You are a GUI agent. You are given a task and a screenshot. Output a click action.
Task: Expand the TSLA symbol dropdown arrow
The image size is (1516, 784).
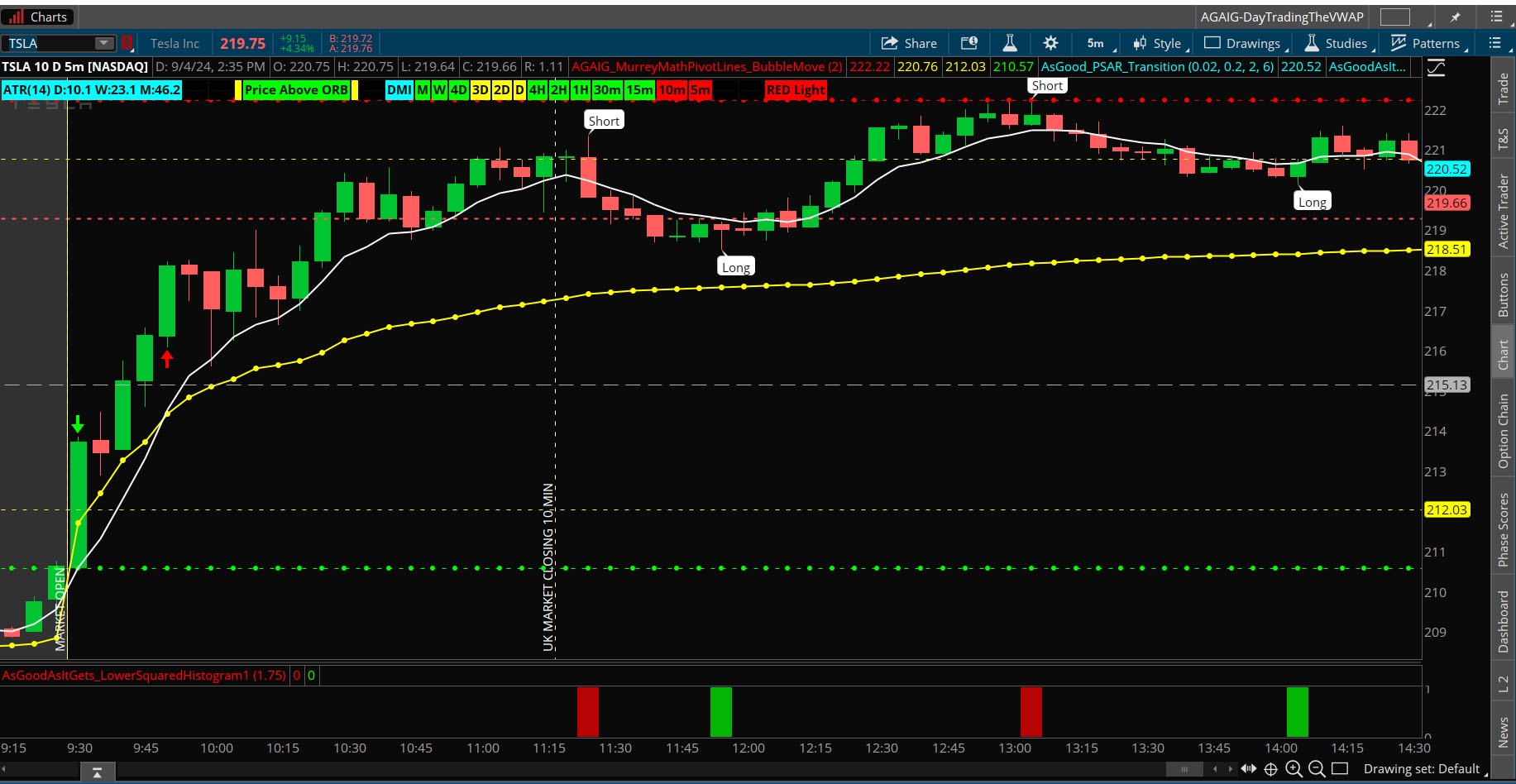[x=103, y=43]
